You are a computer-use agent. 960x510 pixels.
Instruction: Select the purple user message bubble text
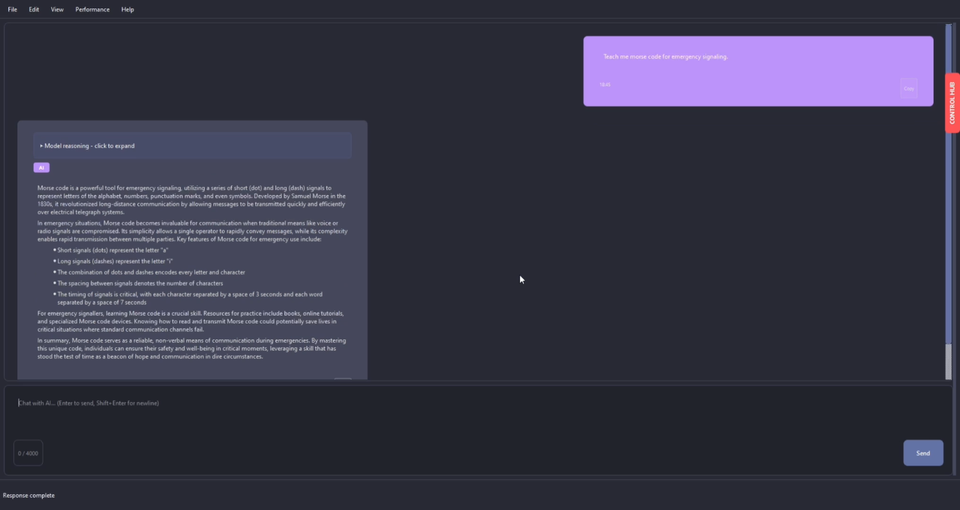point(666,56)
